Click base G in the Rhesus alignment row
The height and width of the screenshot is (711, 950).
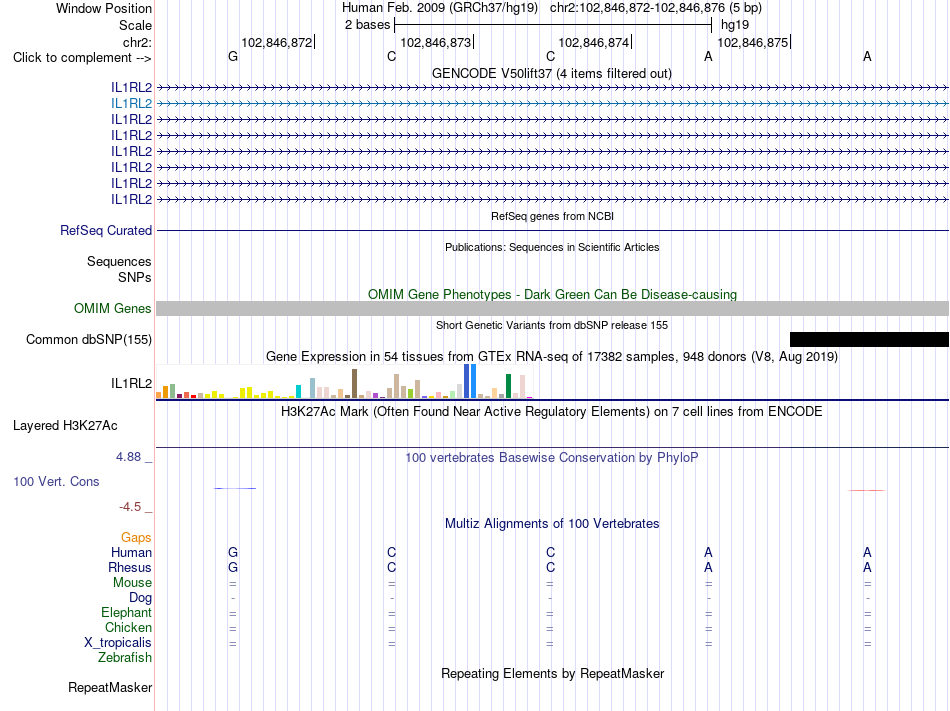tap(233, 567)
